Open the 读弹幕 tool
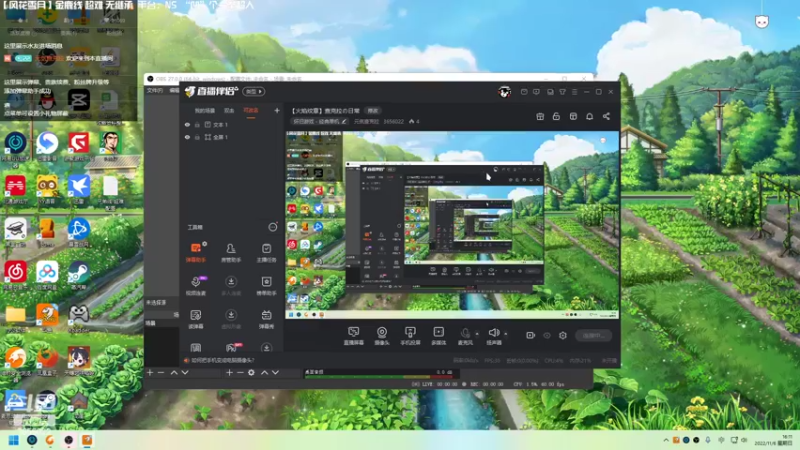 (195, 319)
